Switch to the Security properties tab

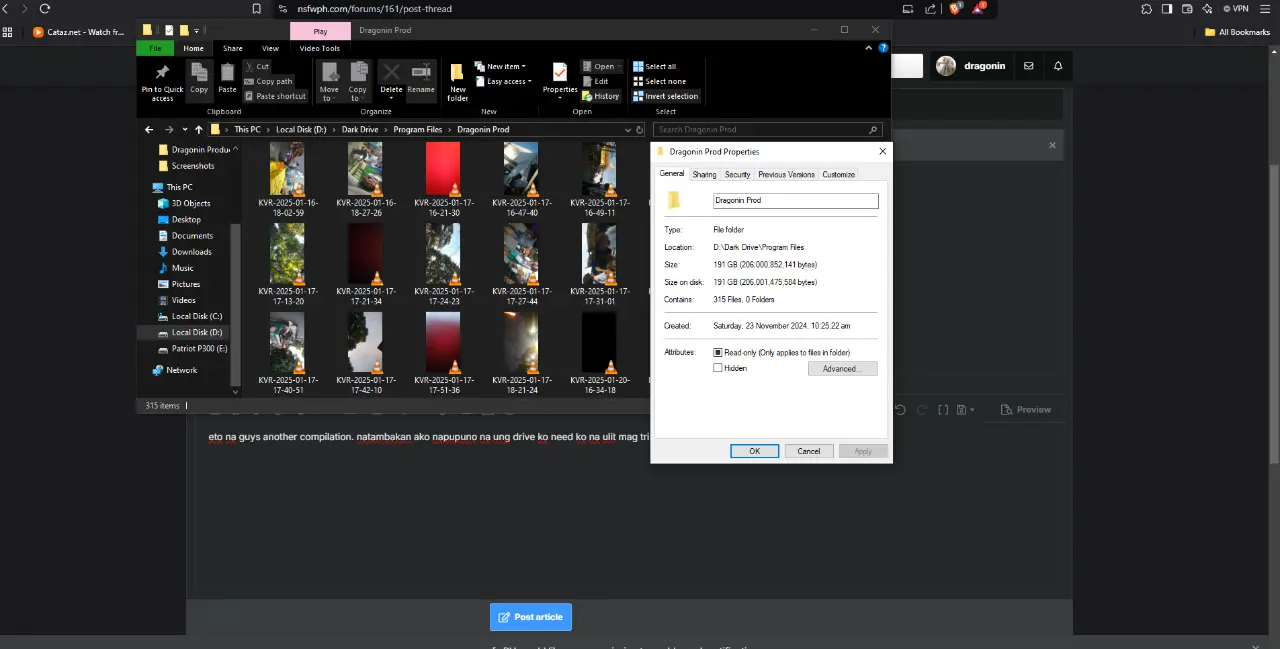pyautogui.click(x=737, y=174)
